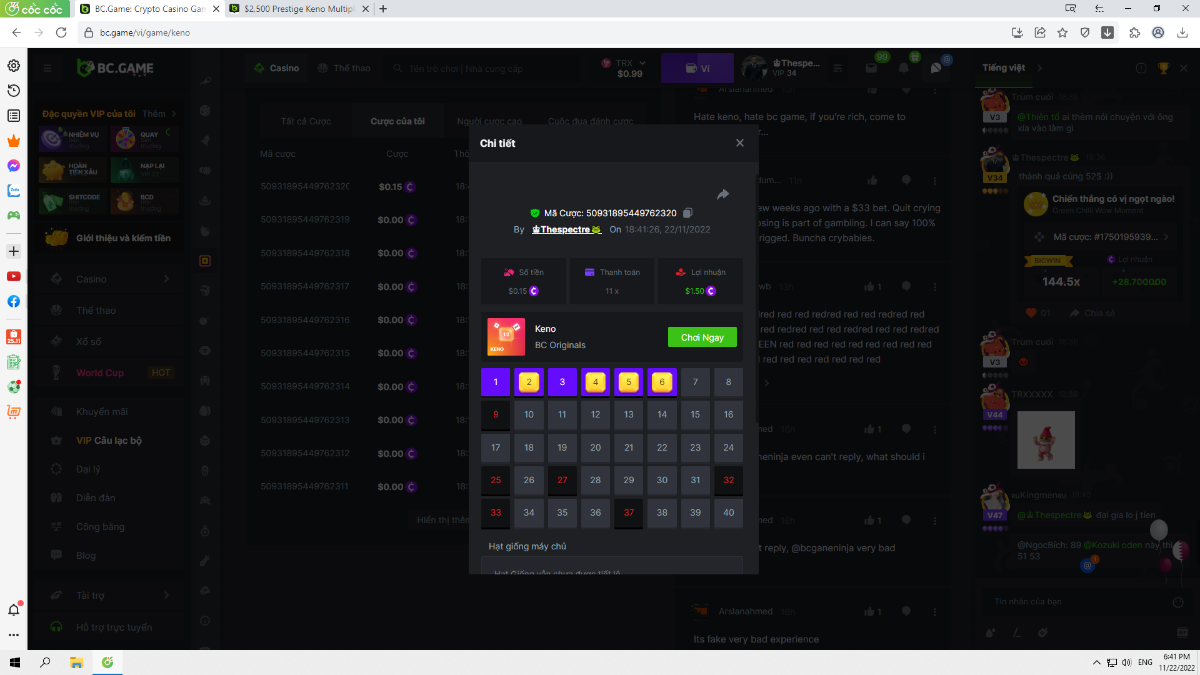Add a sidebar app with plus icon
The height and width of the screenshot is (675, 1200).
(x=14, y=251)
